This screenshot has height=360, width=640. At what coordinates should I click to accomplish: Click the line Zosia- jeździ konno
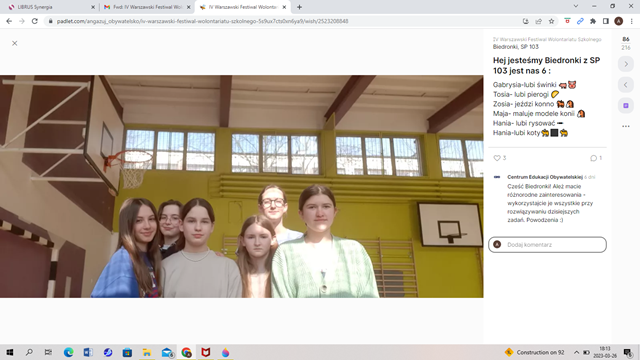pos(533,104)
